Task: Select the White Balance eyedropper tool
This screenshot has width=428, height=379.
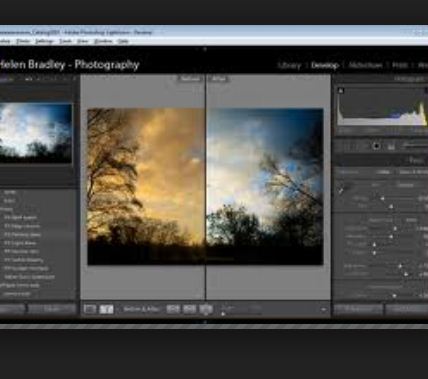Action: click(x=341, y=190)
